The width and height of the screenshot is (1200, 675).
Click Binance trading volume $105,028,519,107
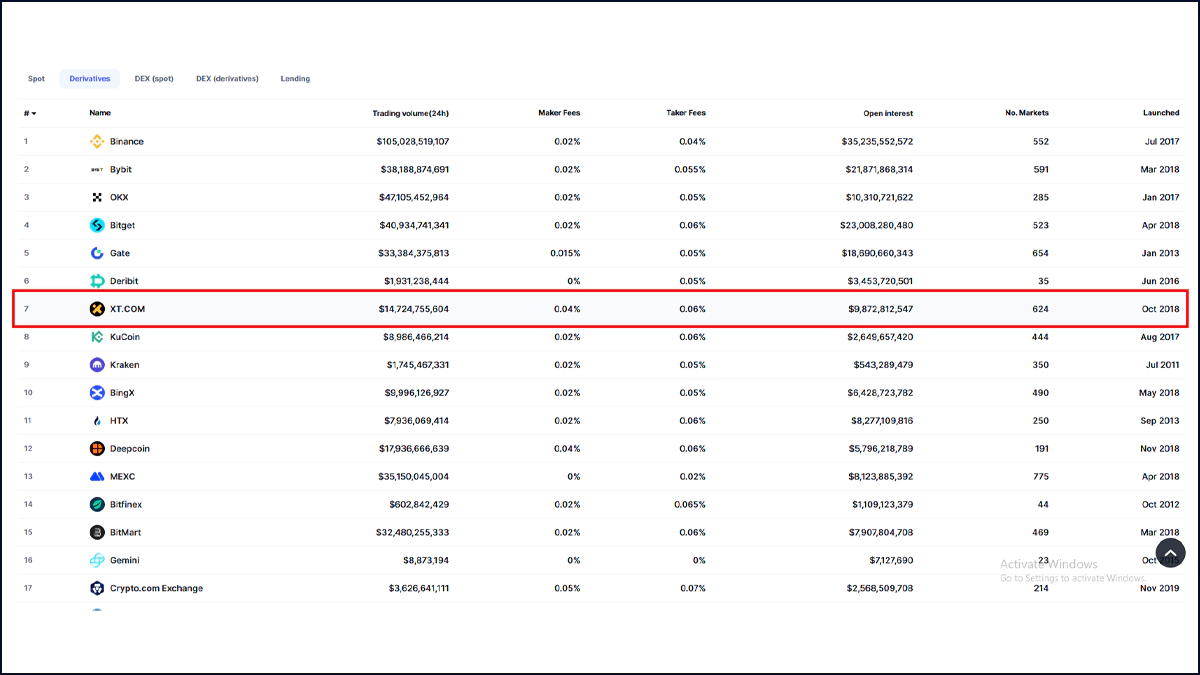[x=413, y=142]
